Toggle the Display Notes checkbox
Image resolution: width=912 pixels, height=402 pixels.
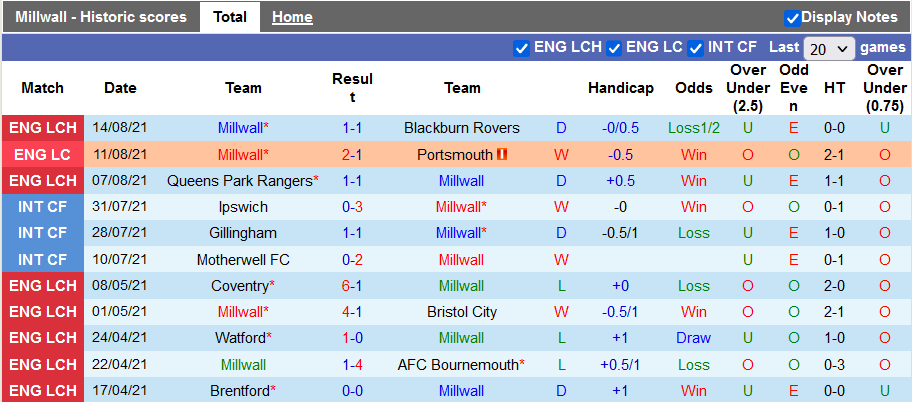[792, 18]
